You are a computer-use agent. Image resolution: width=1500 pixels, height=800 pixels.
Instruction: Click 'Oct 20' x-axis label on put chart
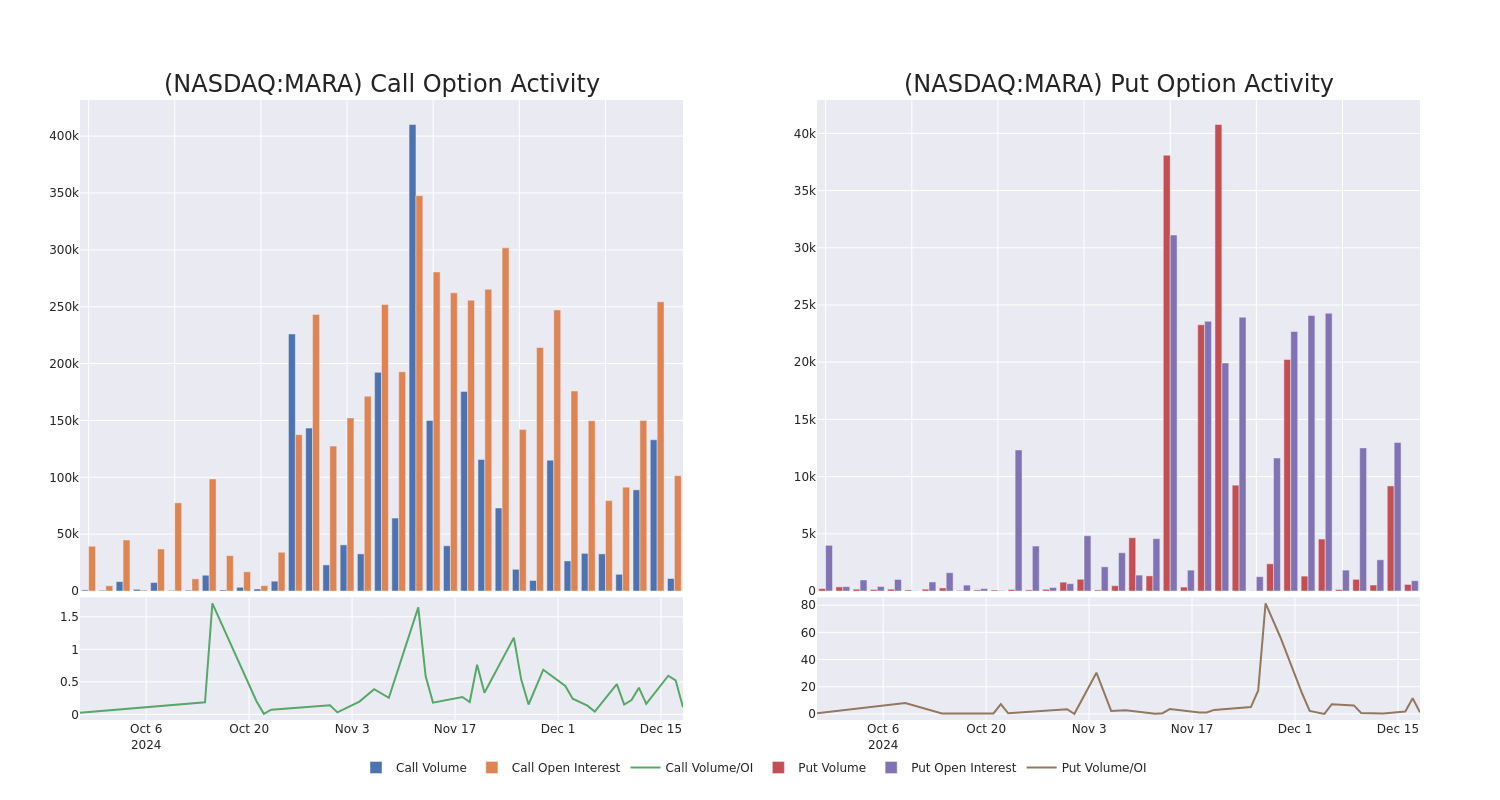(x=986, y=729)
